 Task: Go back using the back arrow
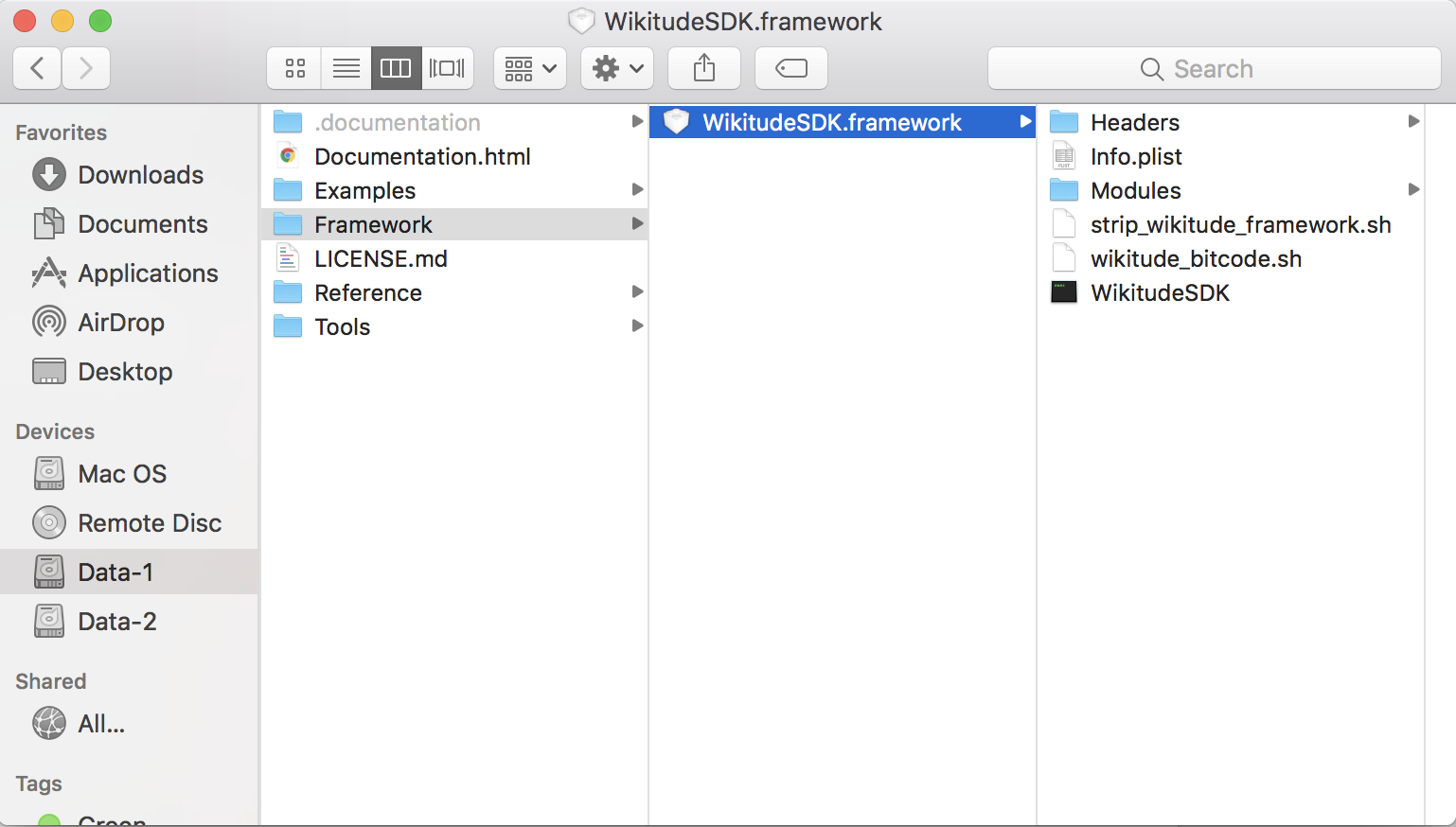tap(38, 68)
